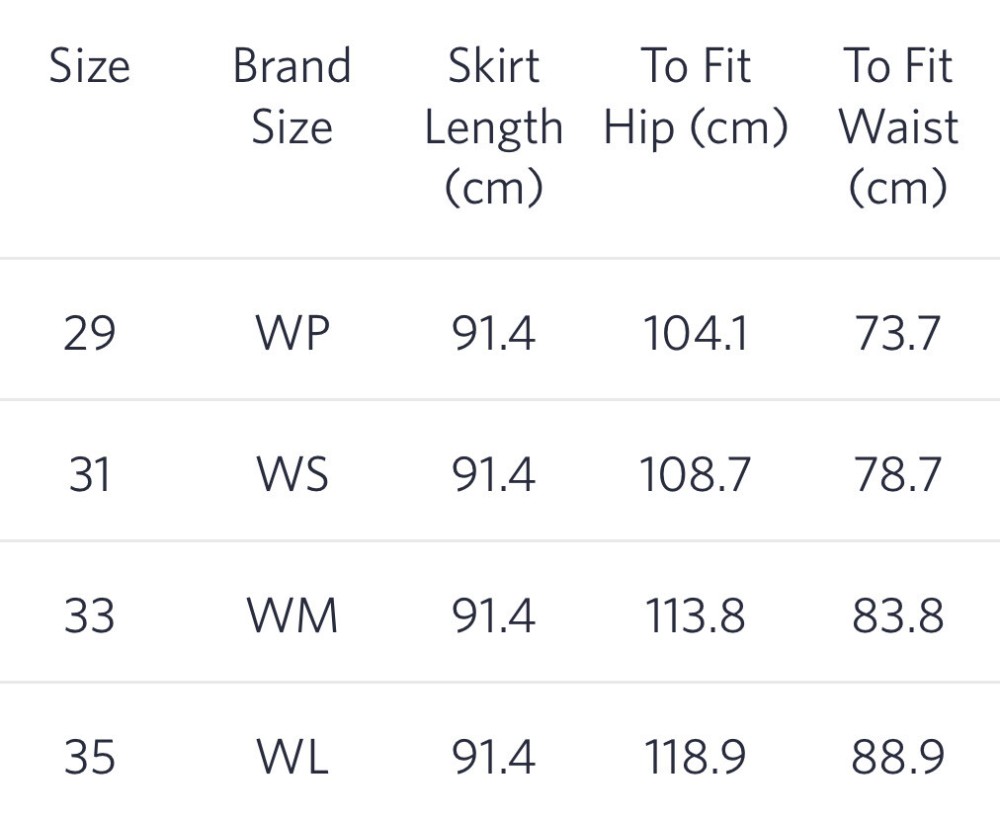Select size 33 cell

pyautogui.click(x=90, y=616)
